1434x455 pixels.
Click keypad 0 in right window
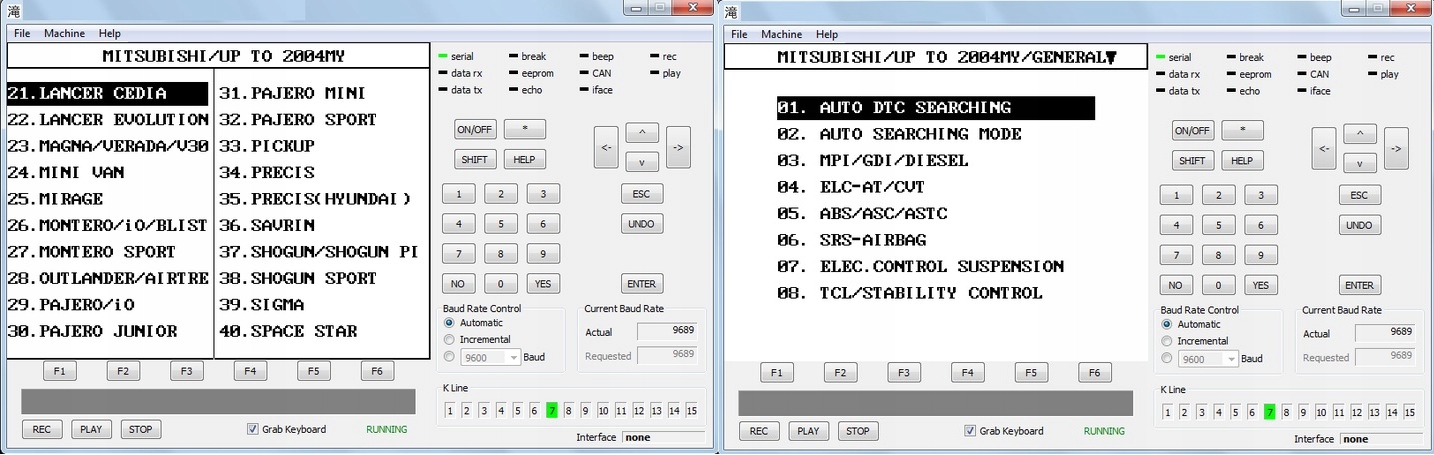[x=1219, y=285]
